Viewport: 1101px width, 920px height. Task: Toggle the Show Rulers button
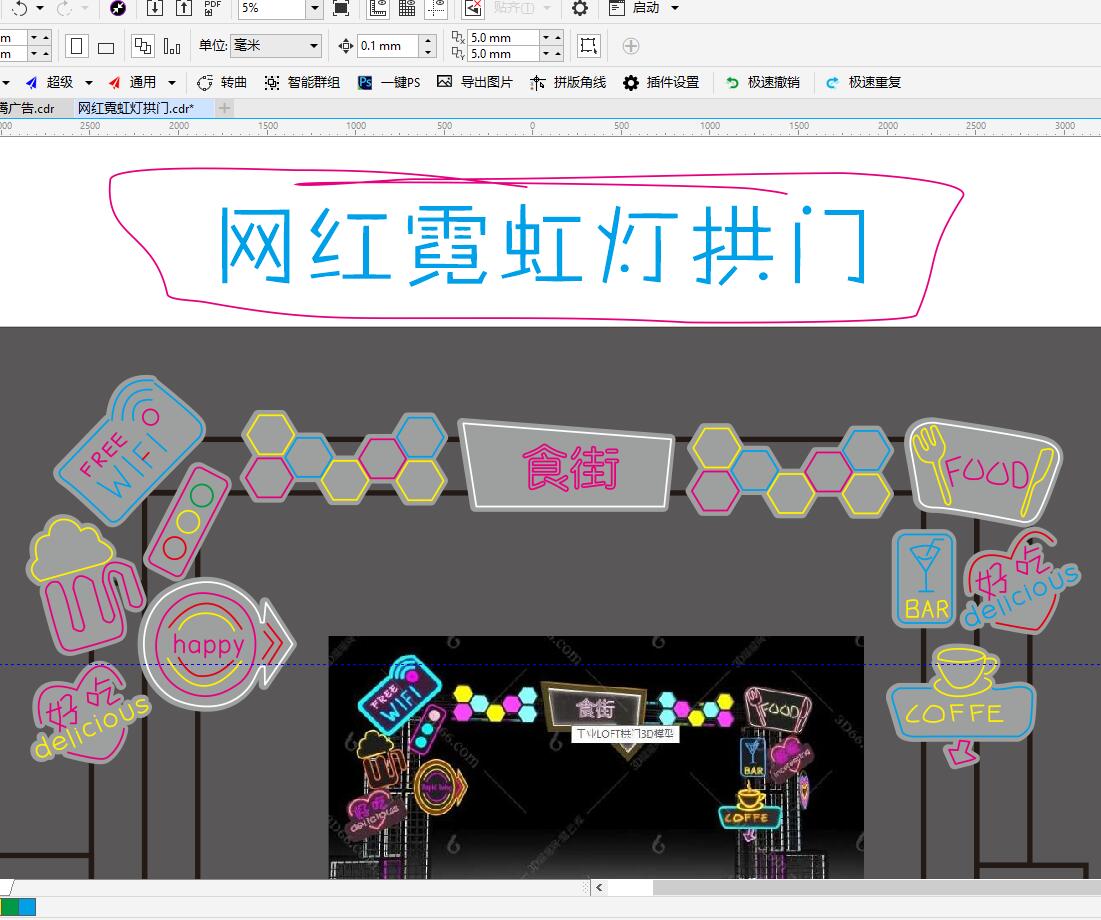[378, 8]
